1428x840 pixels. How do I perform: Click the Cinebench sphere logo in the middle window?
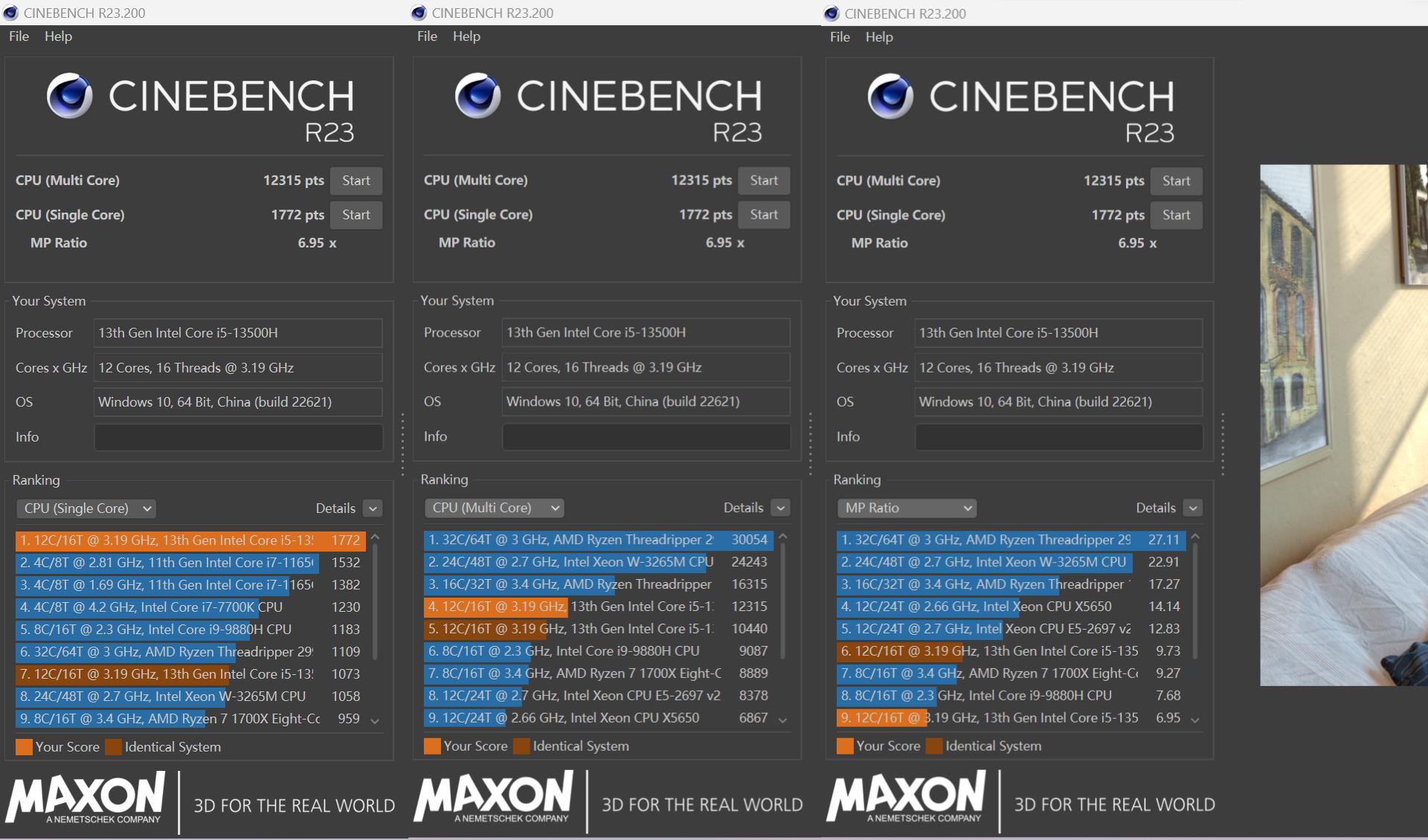coord(477,96)
